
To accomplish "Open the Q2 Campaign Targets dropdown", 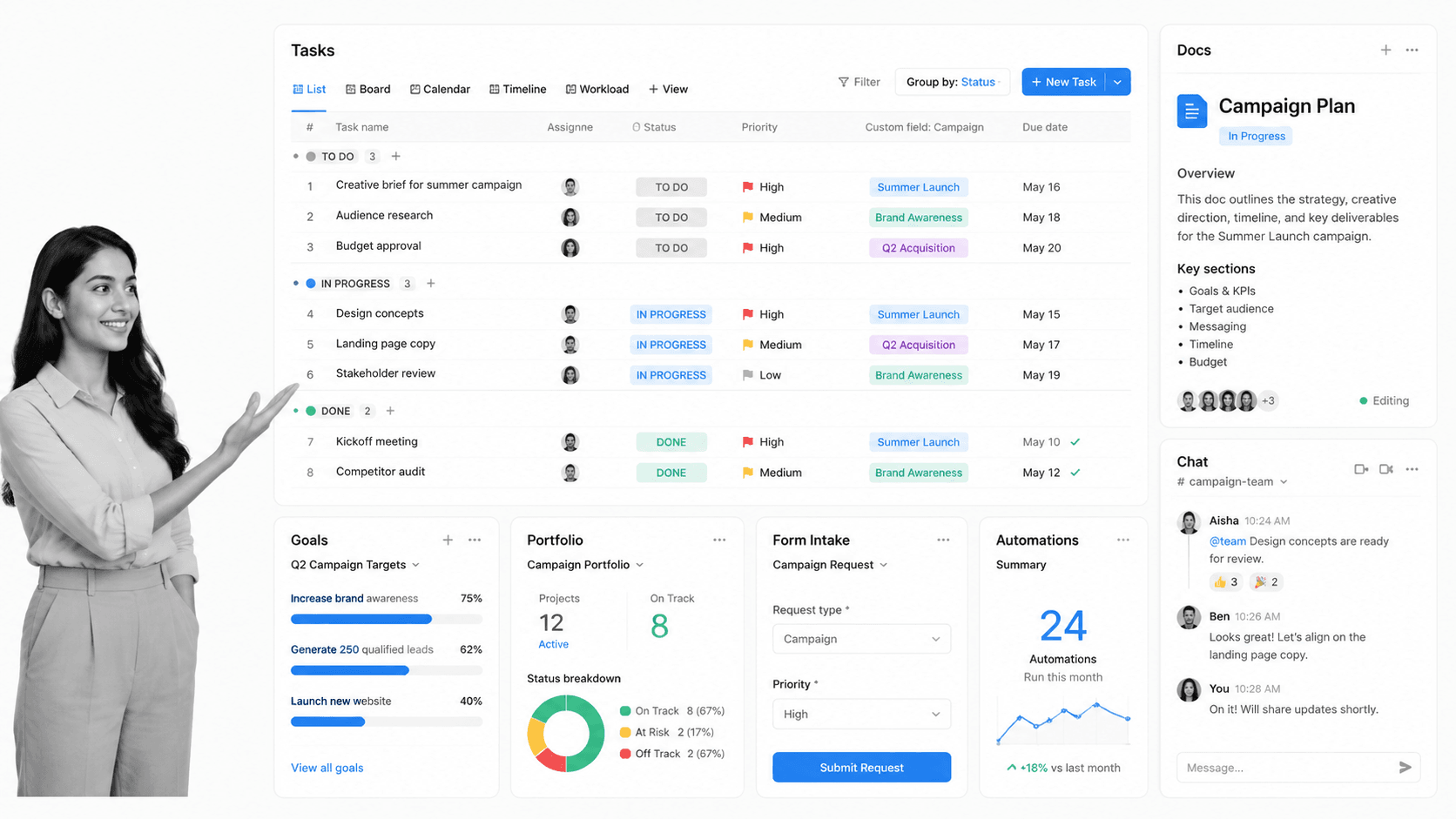I will pyautogui.click(x=355, y=565).
